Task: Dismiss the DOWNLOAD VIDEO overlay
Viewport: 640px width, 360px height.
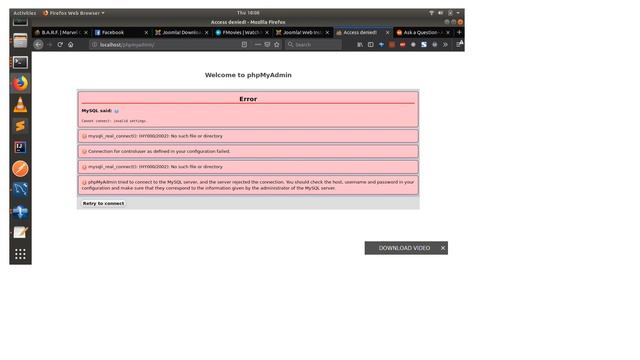Action: 443,248
